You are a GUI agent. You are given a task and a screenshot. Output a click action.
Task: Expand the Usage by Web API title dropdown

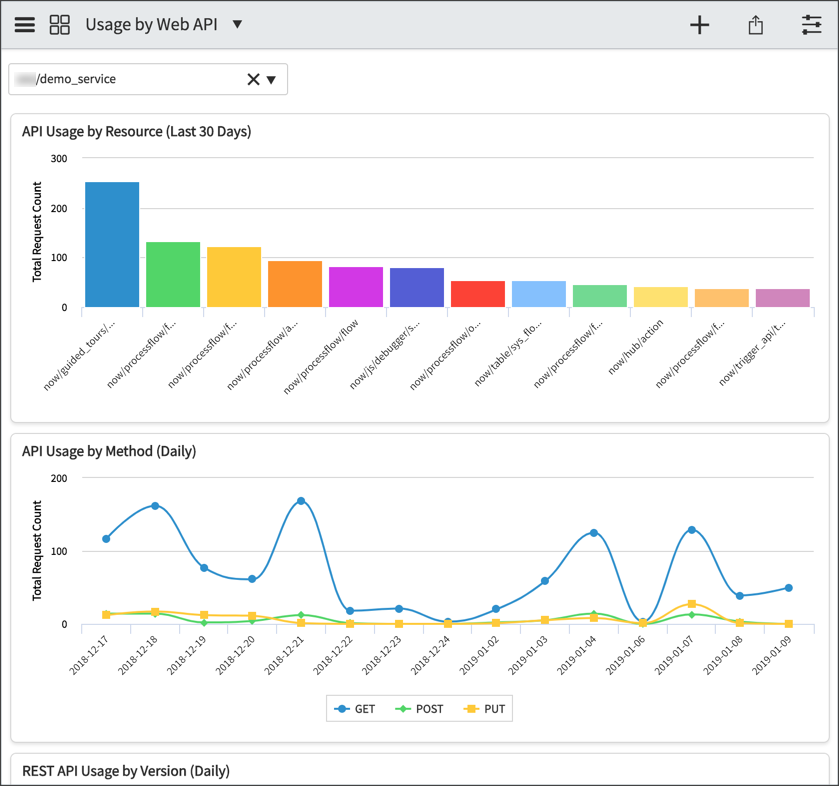238,24
